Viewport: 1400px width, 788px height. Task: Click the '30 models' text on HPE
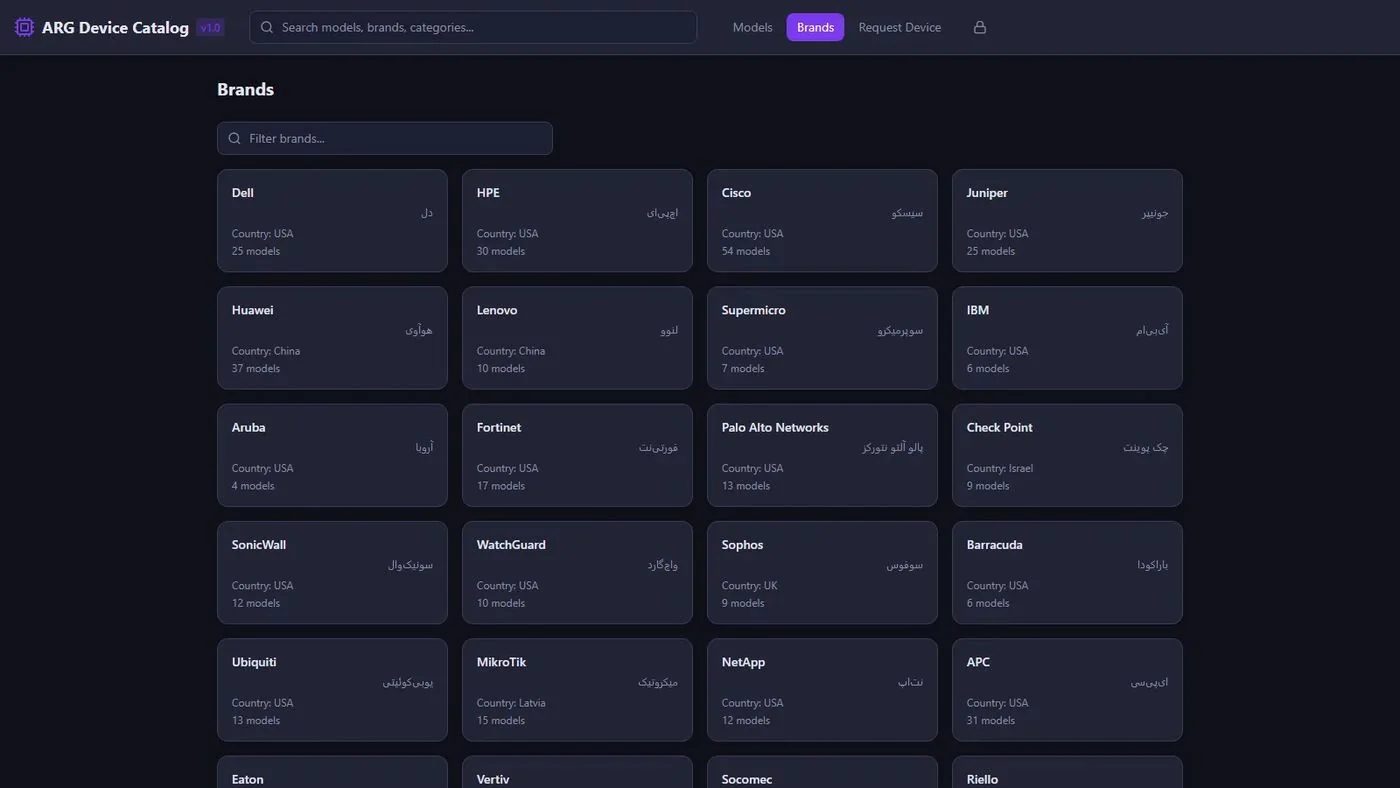(501, 251)
